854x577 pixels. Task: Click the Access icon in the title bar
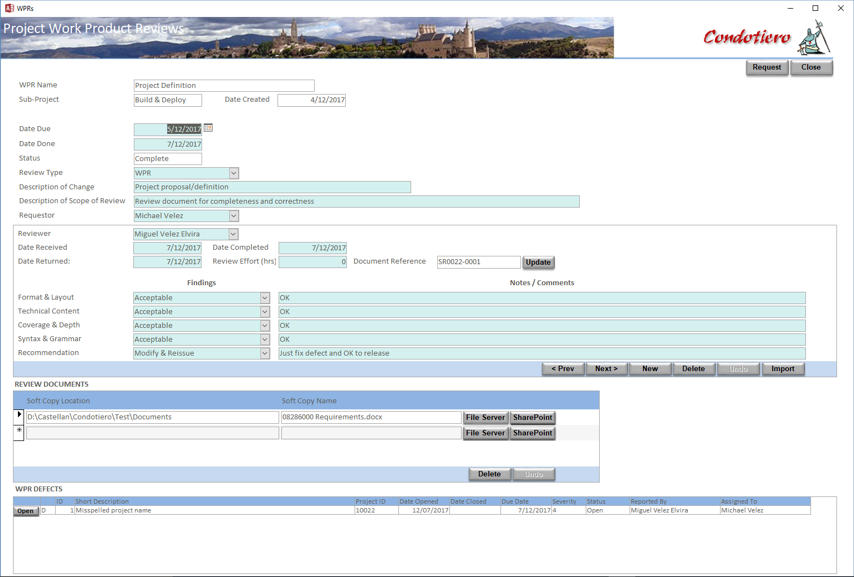coord(9,8)
